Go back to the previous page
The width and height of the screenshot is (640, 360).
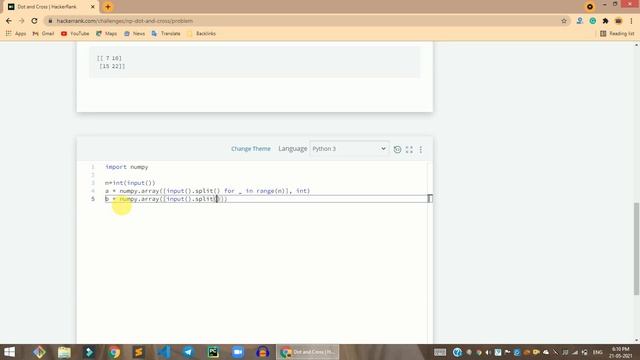point(9,21)
